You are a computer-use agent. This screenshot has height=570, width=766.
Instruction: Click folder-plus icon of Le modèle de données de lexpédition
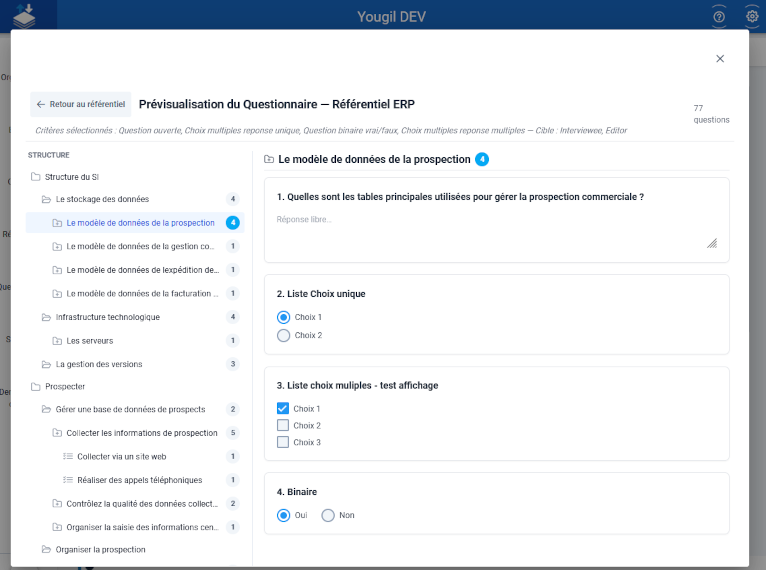(57, 270)
